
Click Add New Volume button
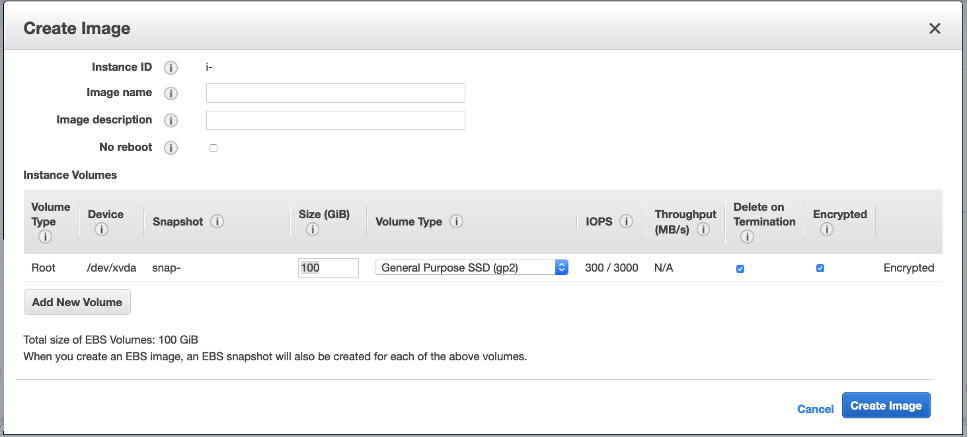pos(77,302)
